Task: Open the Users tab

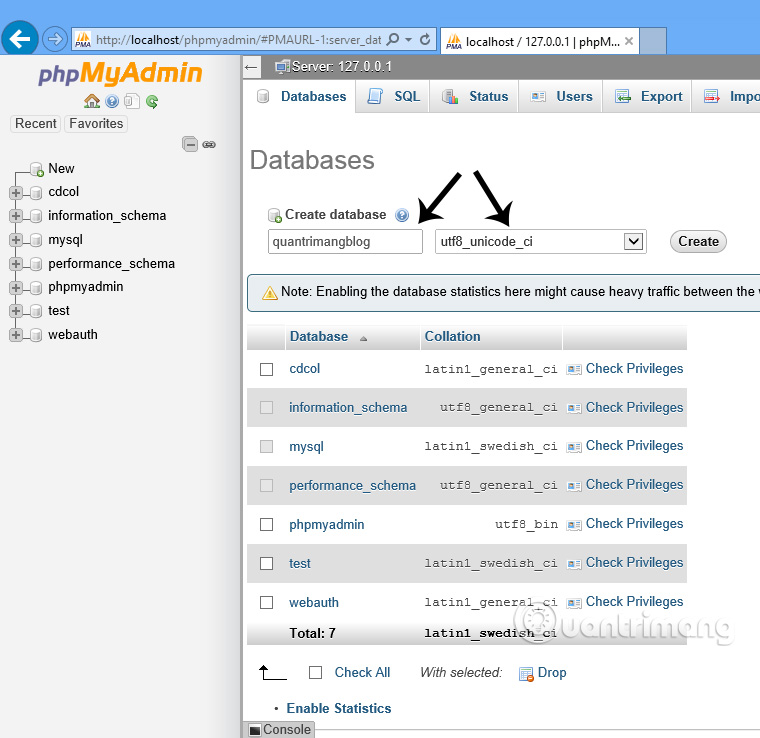Action: (x=561, y=96)
